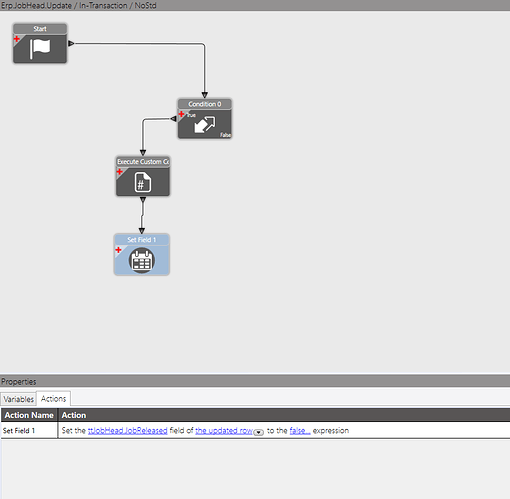The height and width of the screenshot is (499, 510).
Task: Click the 'the updated row' link
Action: (x=224, y=431)
